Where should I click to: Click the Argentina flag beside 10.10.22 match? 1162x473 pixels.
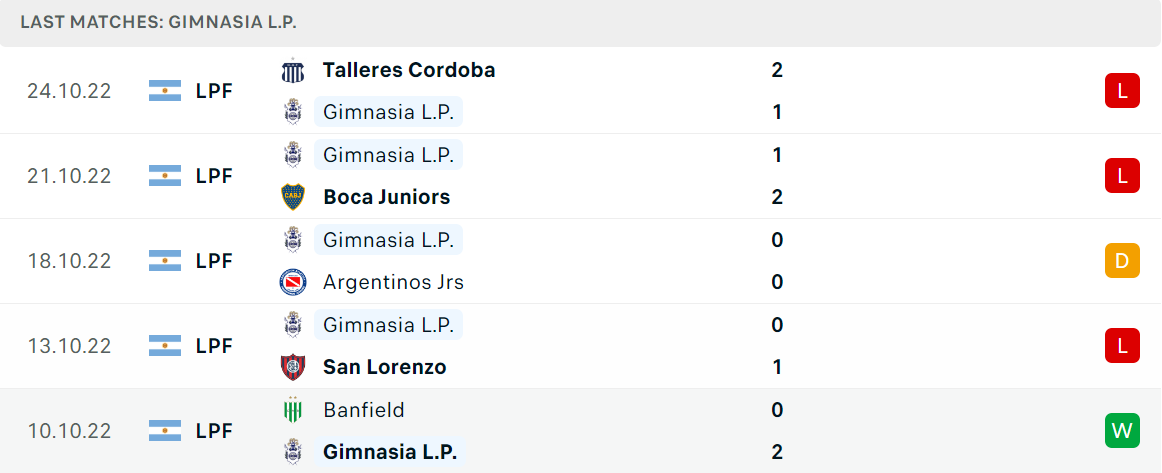click(165, 431)
